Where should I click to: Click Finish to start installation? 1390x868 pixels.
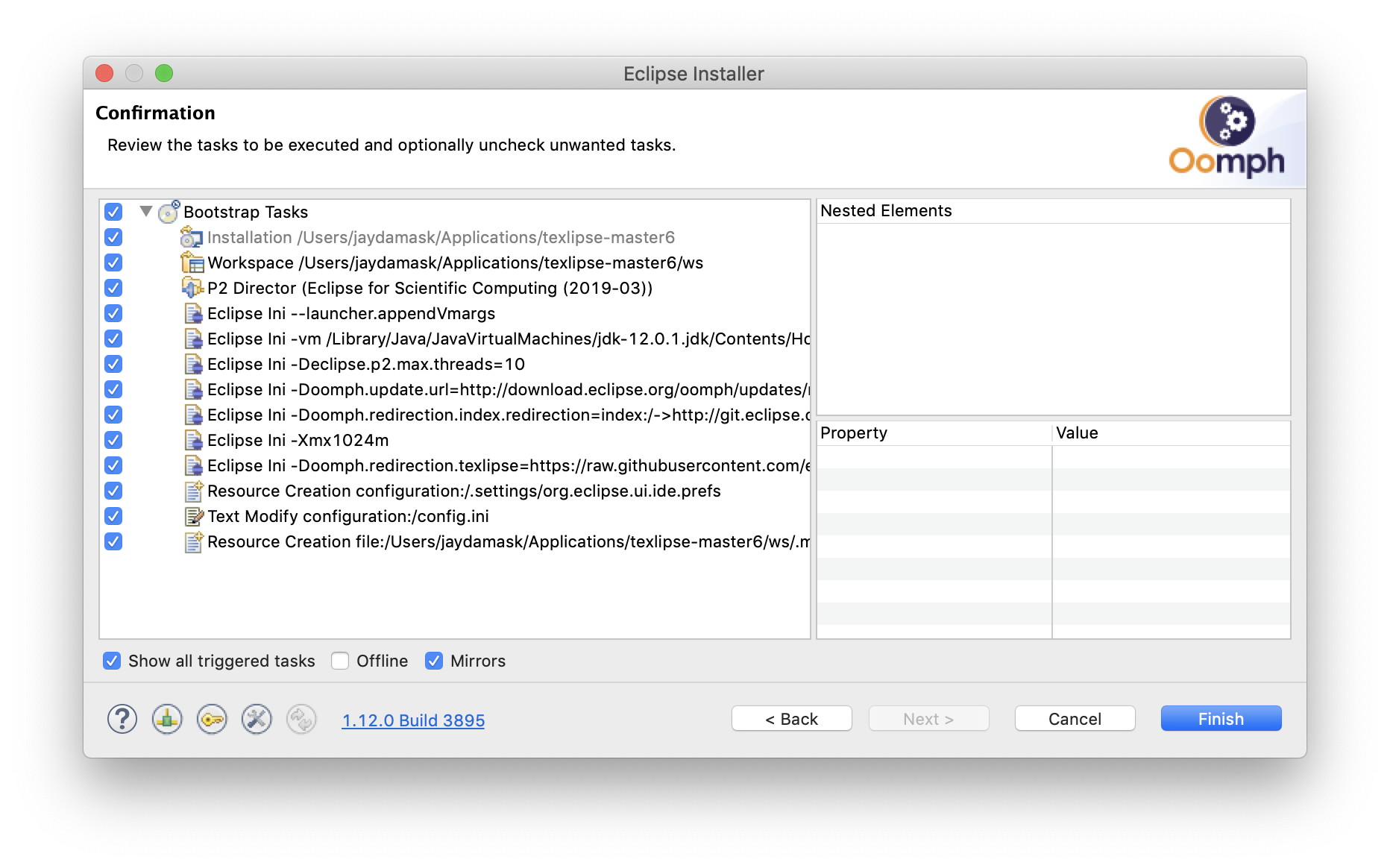1221,719
